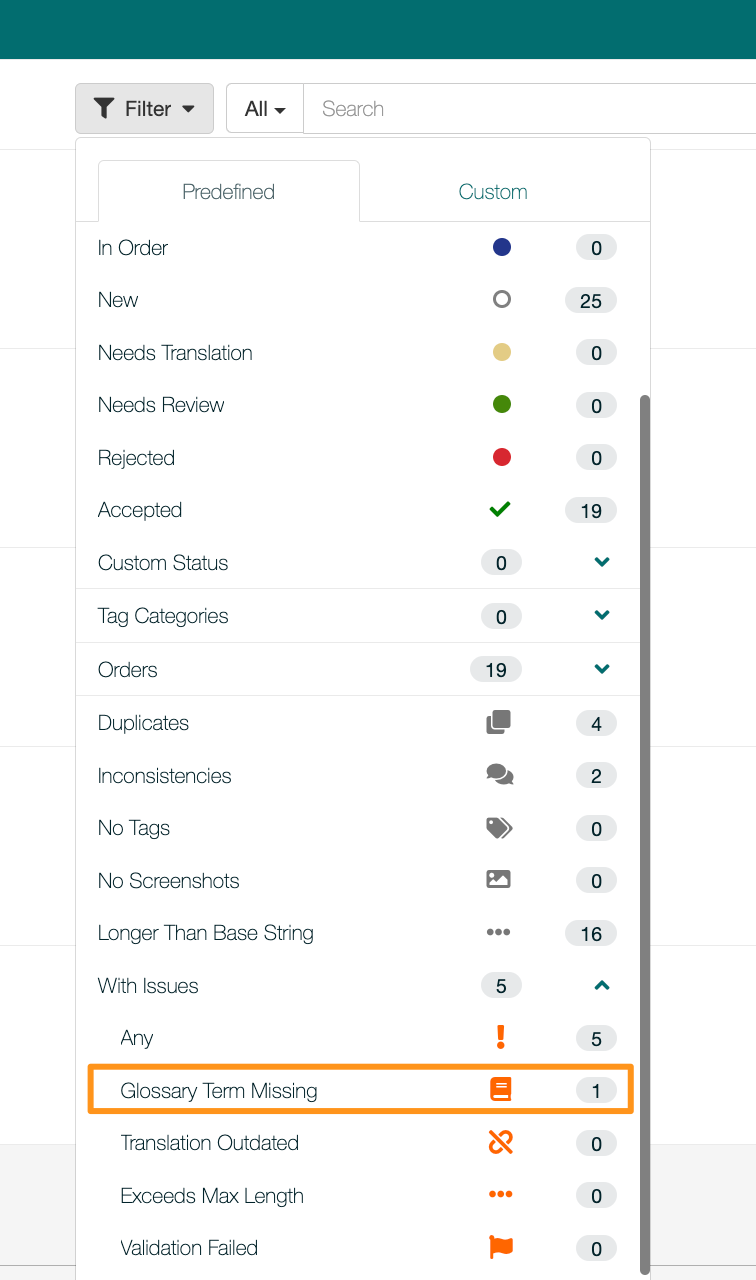Click the No Tags tag icon
Image resolution: width=756 pixels, height=1280 pixels.
(x=499, y=828)
